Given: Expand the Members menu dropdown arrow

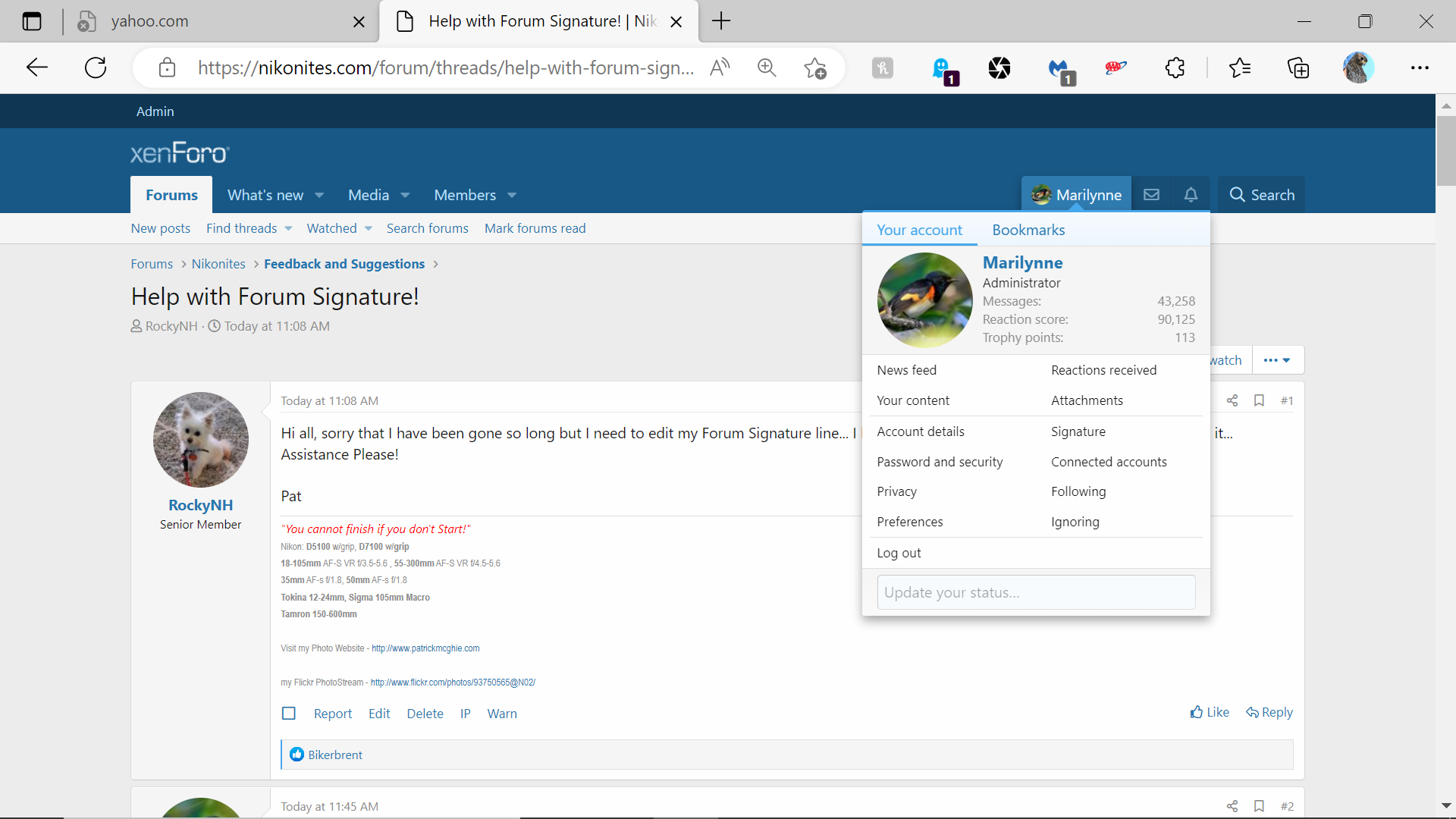Looking at the screenshot, I should coord(512,196).
